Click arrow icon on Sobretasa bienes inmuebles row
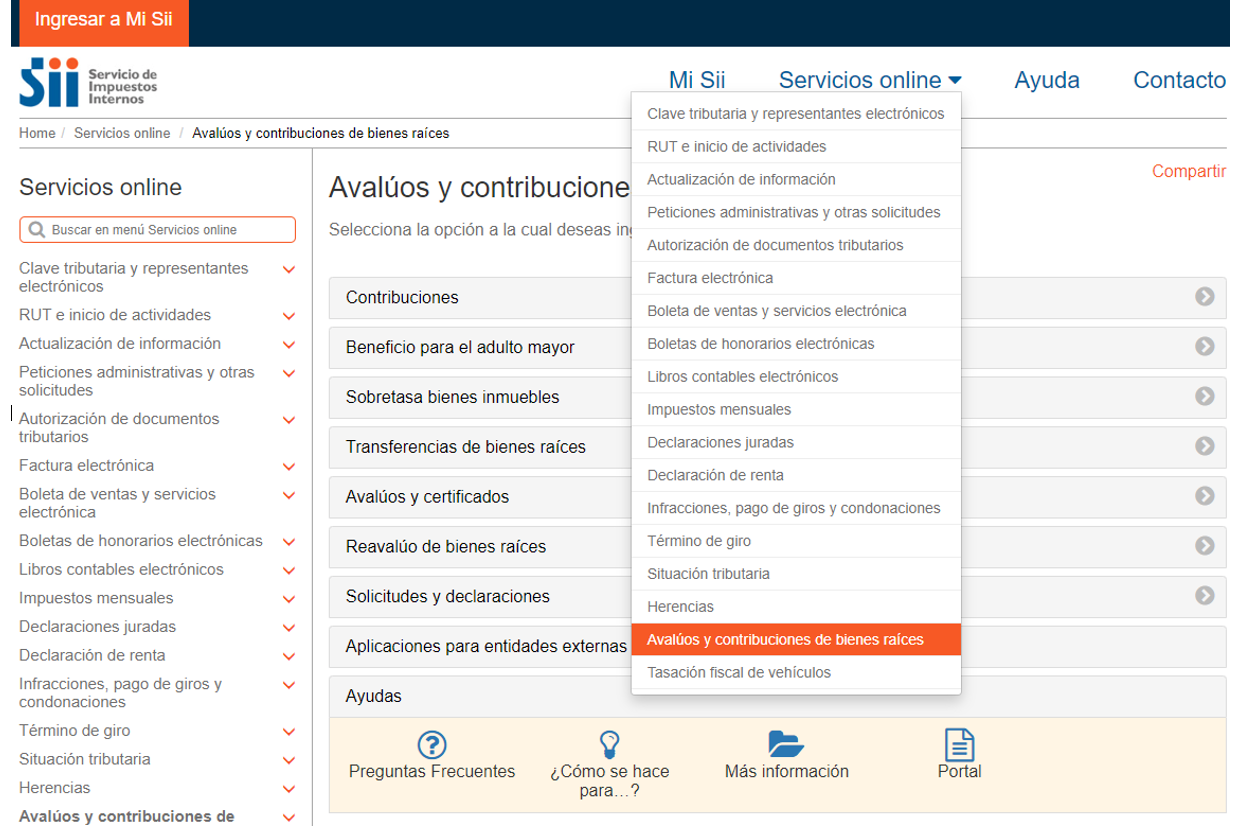Screen dimensions: 1242x827 tap(1205, 396)
